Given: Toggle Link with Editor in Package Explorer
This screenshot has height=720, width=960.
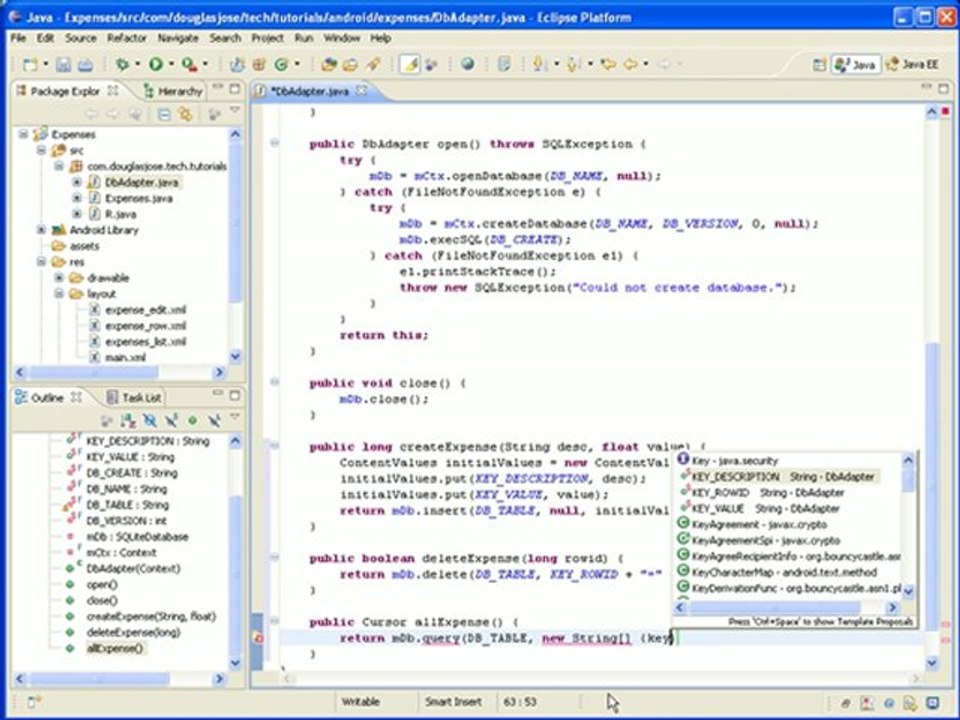Looking at the screenshot, I should pyautogui.click(x=185, y=114).
